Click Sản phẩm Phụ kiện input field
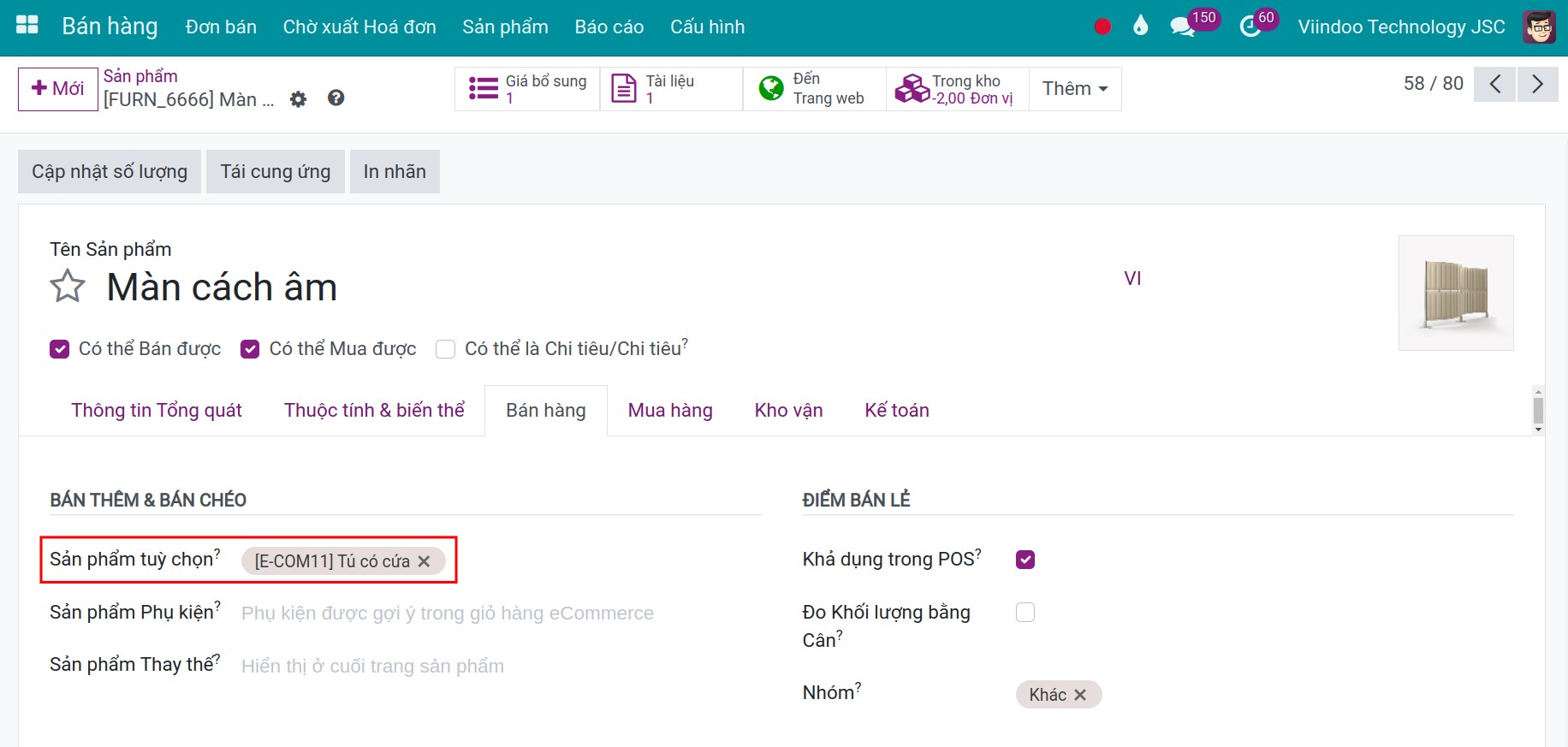The height and width of the screenshot is (747, 1568). point(501,614)
